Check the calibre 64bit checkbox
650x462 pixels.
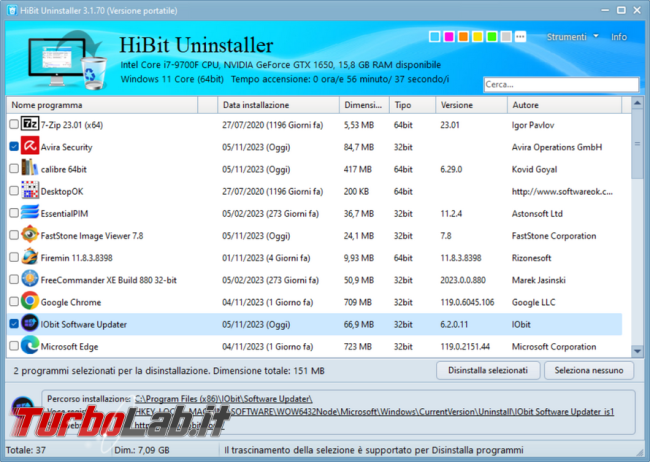[14, 168]
